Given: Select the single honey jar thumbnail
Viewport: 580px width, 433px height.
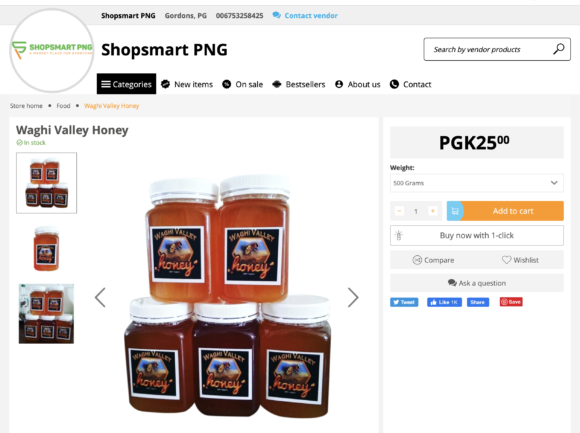Looking at the screenshot, I should pos(47,248).
